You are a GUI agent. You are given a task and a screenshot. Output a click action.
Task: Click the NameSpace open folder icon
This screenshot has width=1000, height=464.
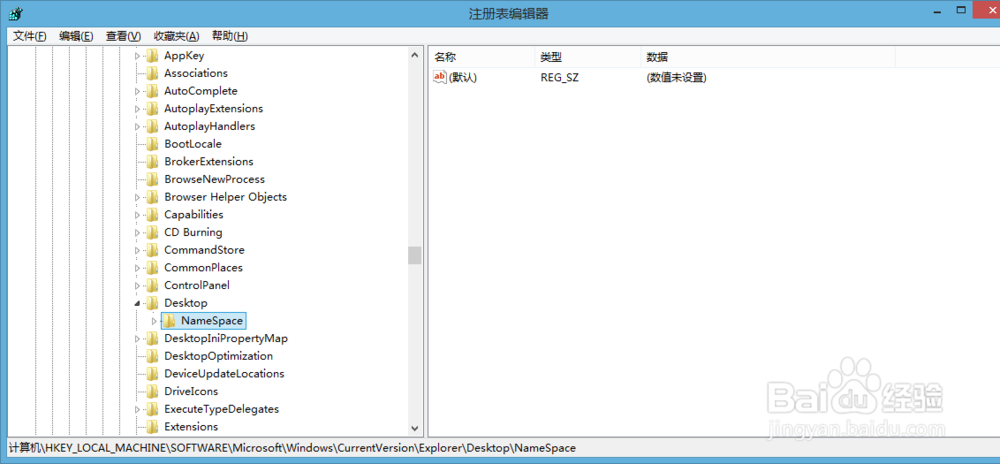point(169,321)
